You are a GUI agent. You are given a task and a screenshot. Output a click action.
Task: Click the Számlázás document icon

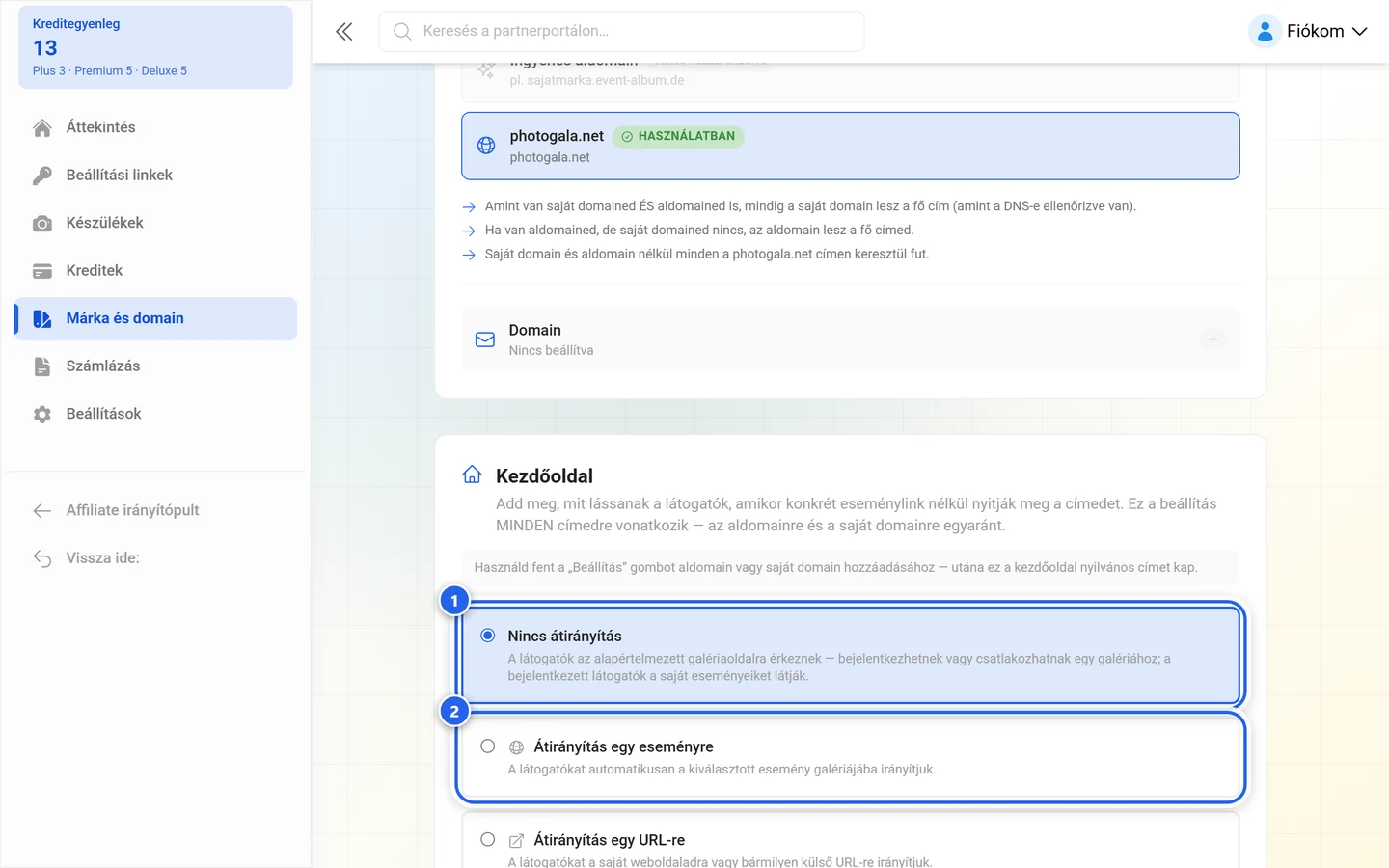coord(42,366)
